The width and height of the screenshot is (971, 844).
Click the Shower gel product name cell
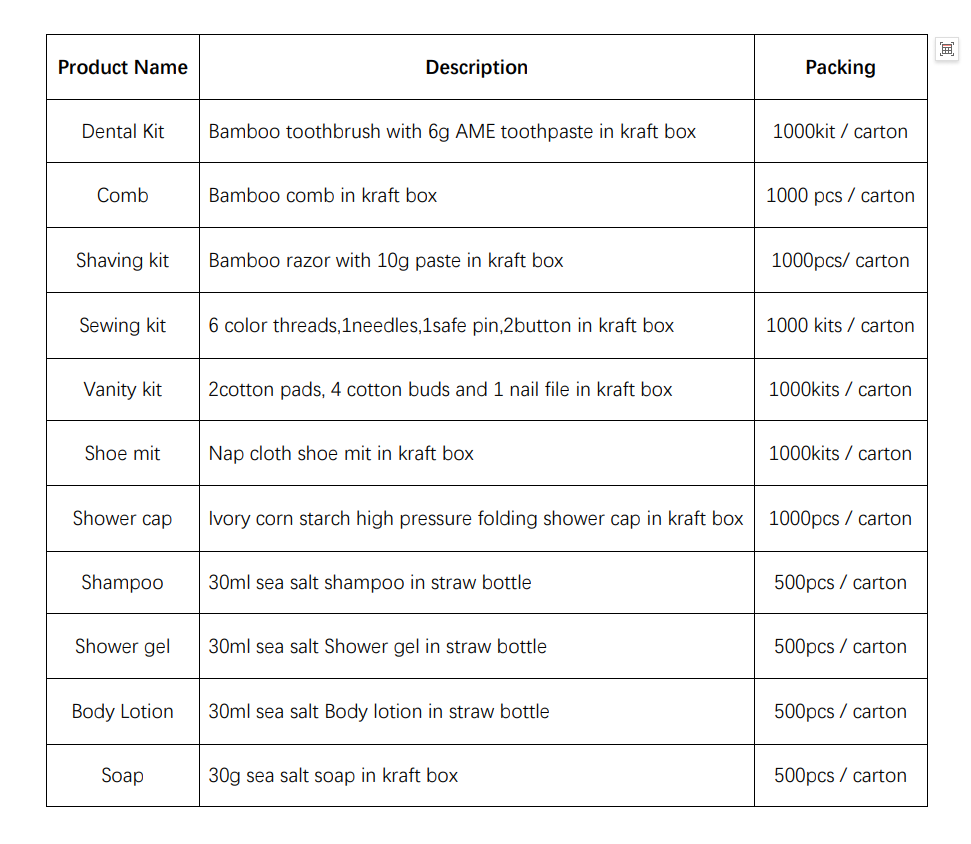point(123,646)
